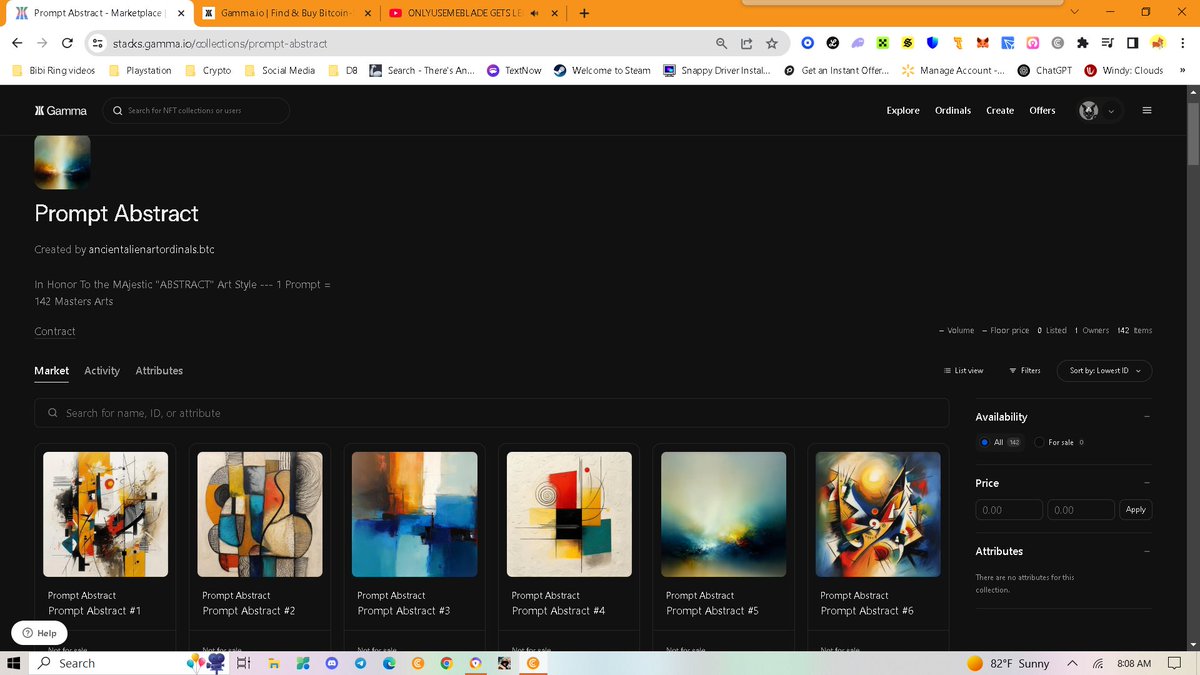Focus the minimum price input field
Viewport: 1200px width, 675px height.
(x=1009, y=509)
